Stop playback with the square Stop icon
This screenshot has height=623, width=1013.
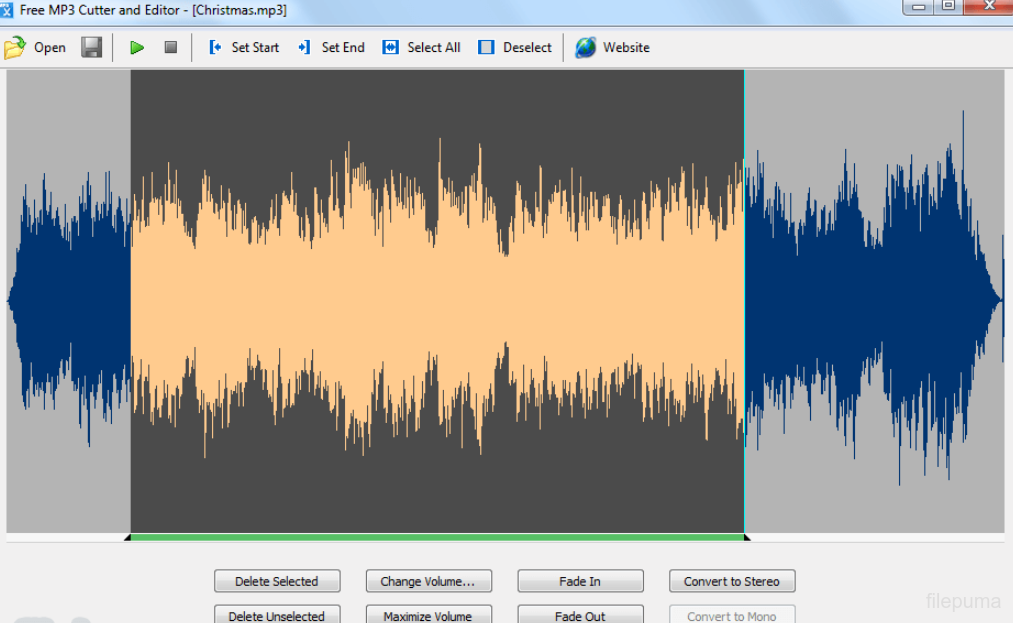(170, 47)
